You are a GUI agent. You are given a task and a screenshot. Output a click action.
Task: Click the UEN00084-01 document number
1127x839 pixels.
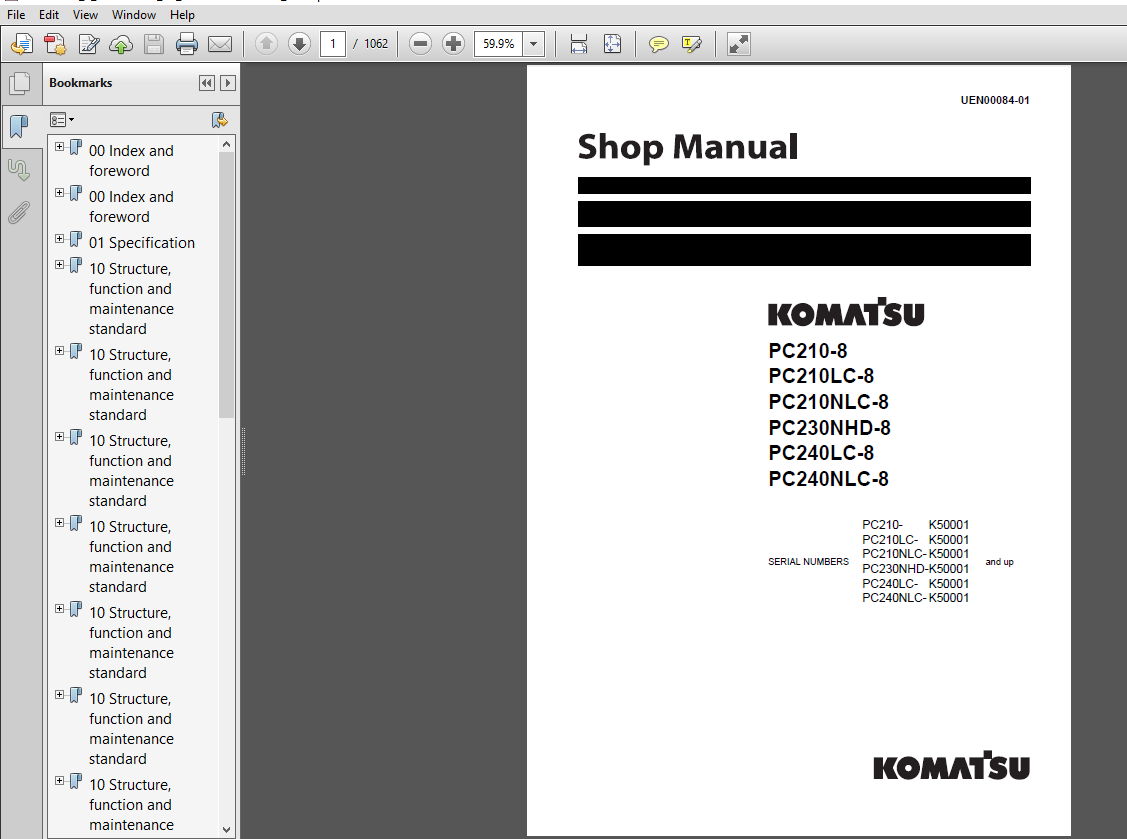995,100
